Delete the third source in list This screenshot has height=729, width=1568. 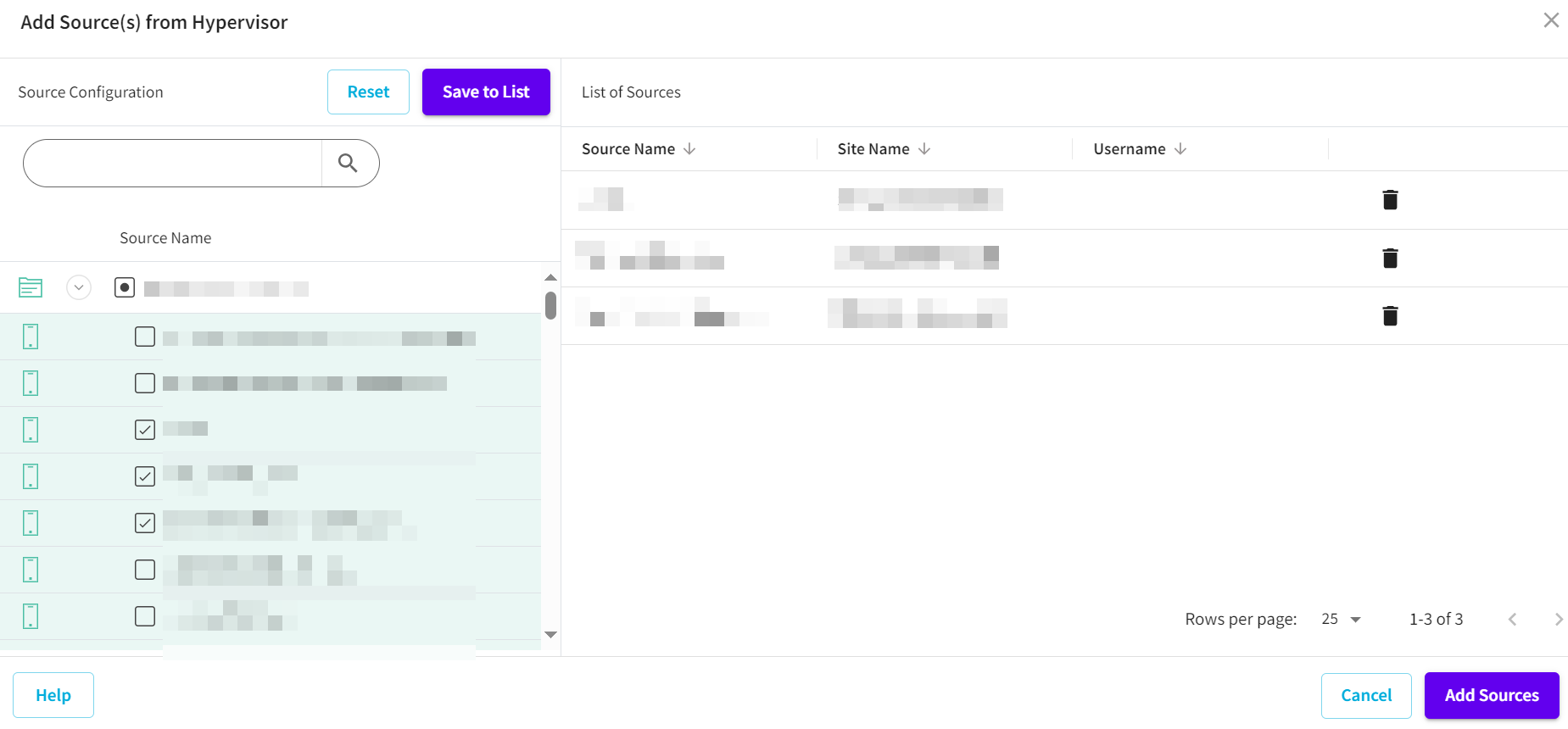click(1390, 316)
